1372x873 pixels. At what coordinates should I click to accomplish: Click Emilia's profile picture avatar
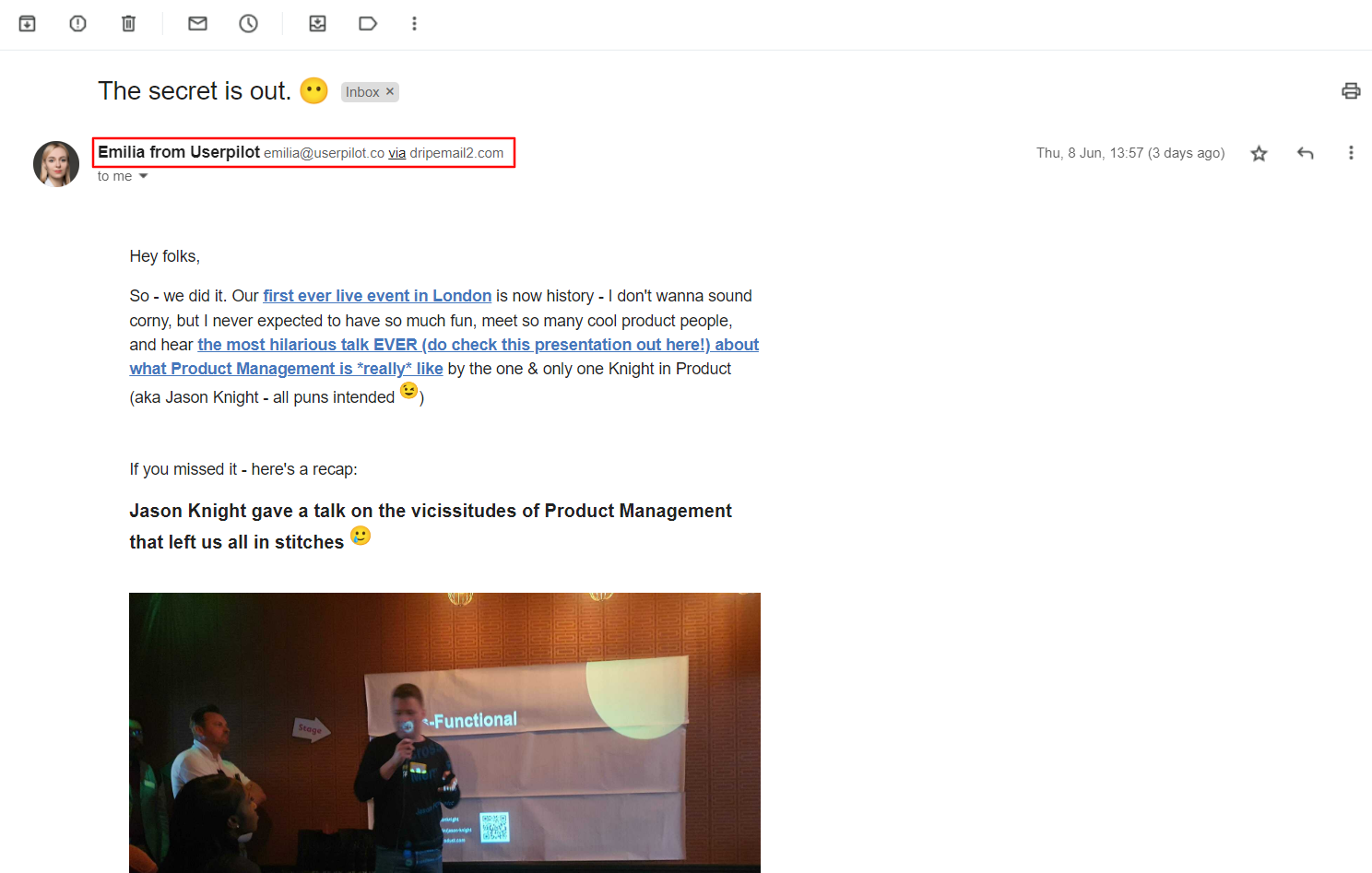tap(56, 164)
